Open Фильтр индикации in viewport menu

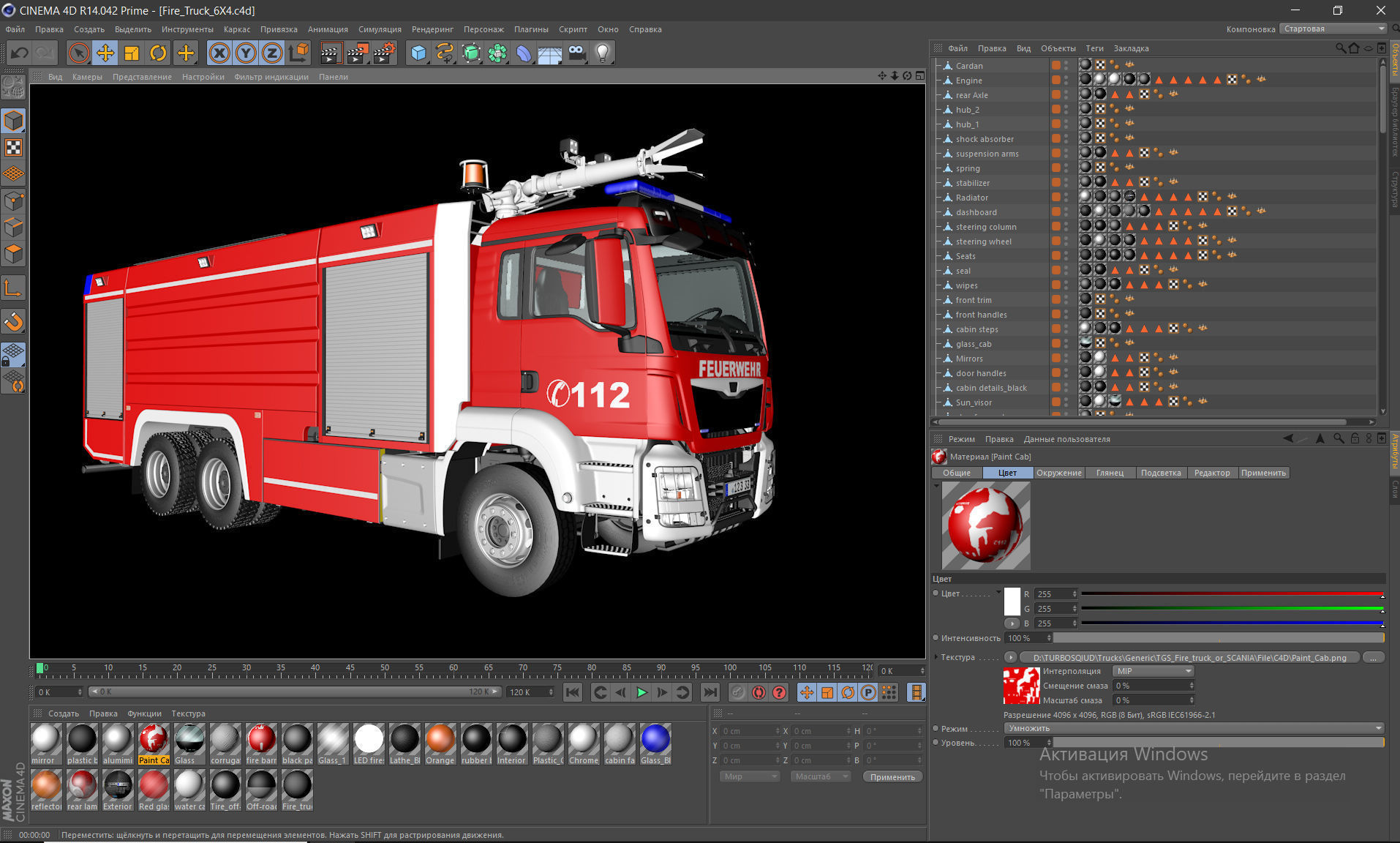pos(271,77)
